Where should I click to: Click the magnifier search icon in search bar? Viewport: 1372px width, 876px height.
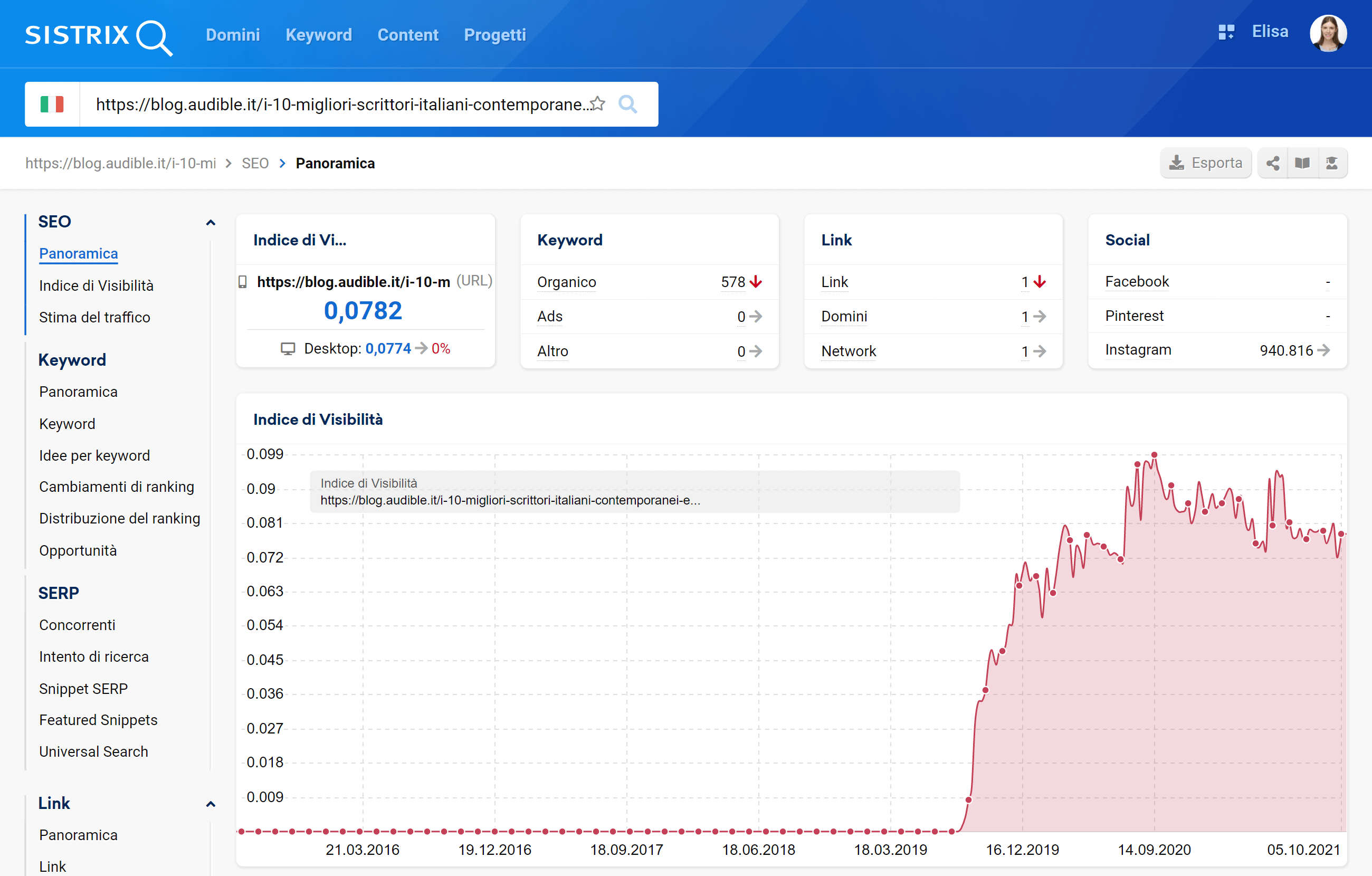pyautogui.click(x=627, y=104)
